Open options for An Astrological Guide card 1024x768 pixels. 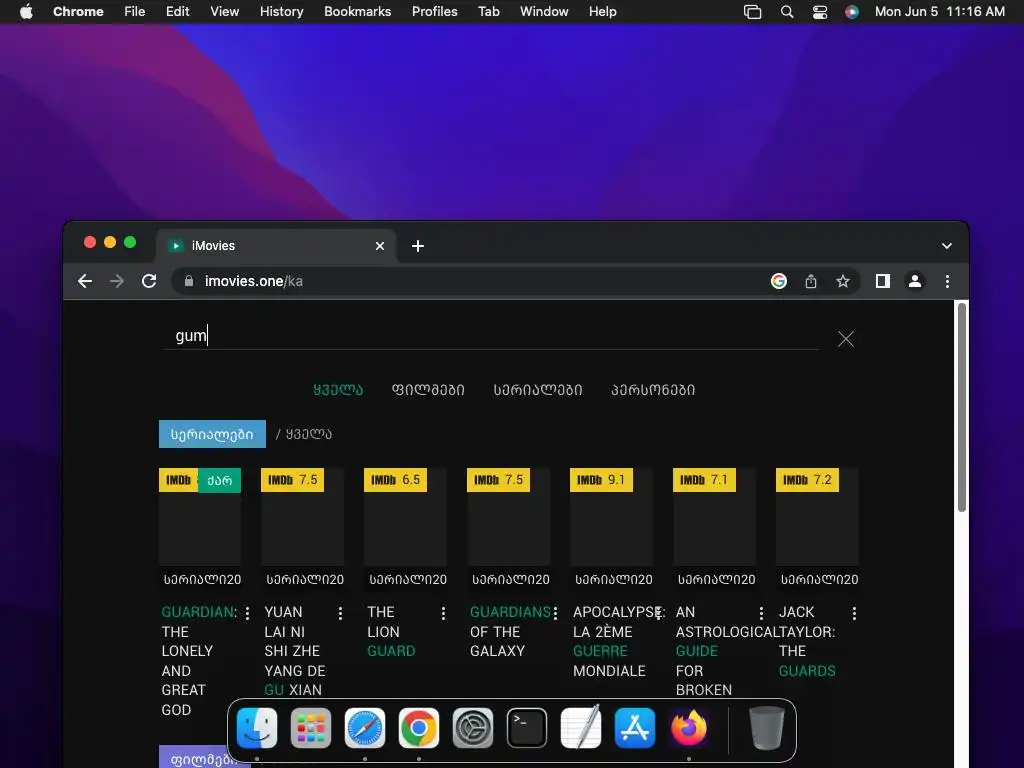click(x=761, y=613)
